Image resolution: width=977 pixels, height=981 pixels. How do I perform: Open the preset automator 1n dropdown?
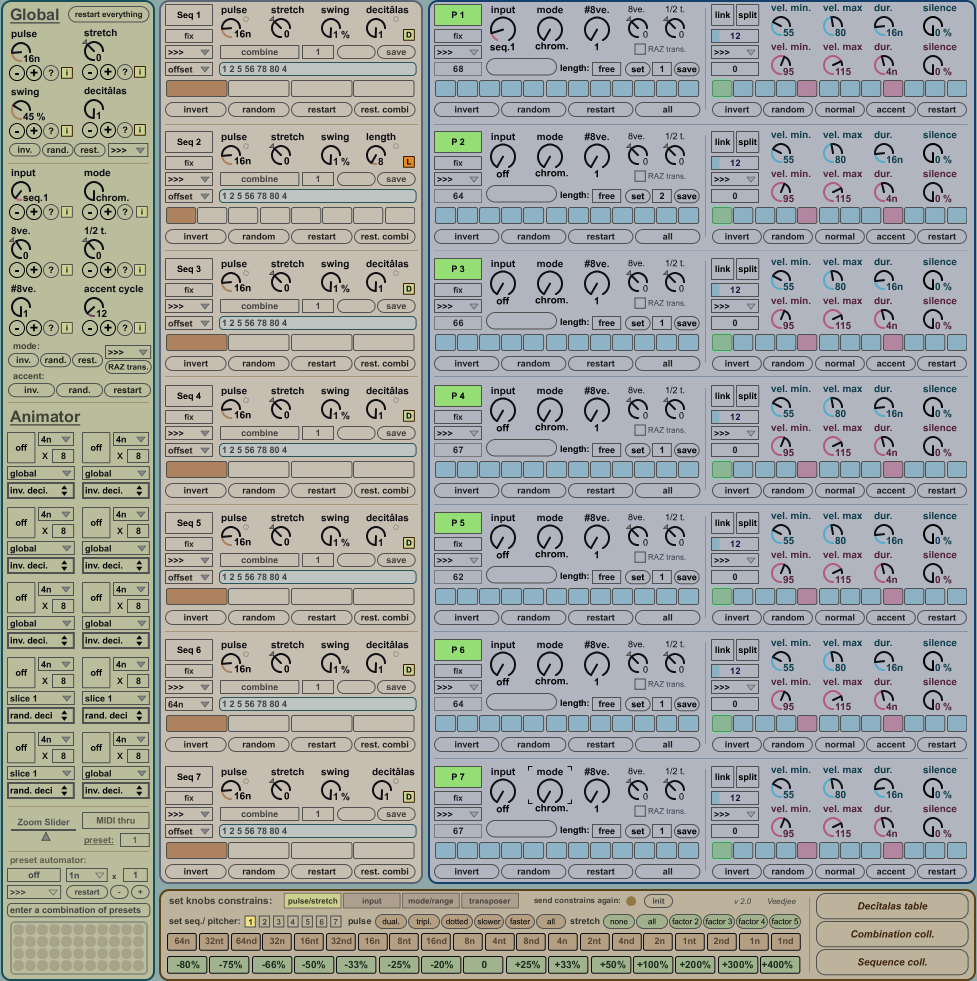[x=86, y=875]
